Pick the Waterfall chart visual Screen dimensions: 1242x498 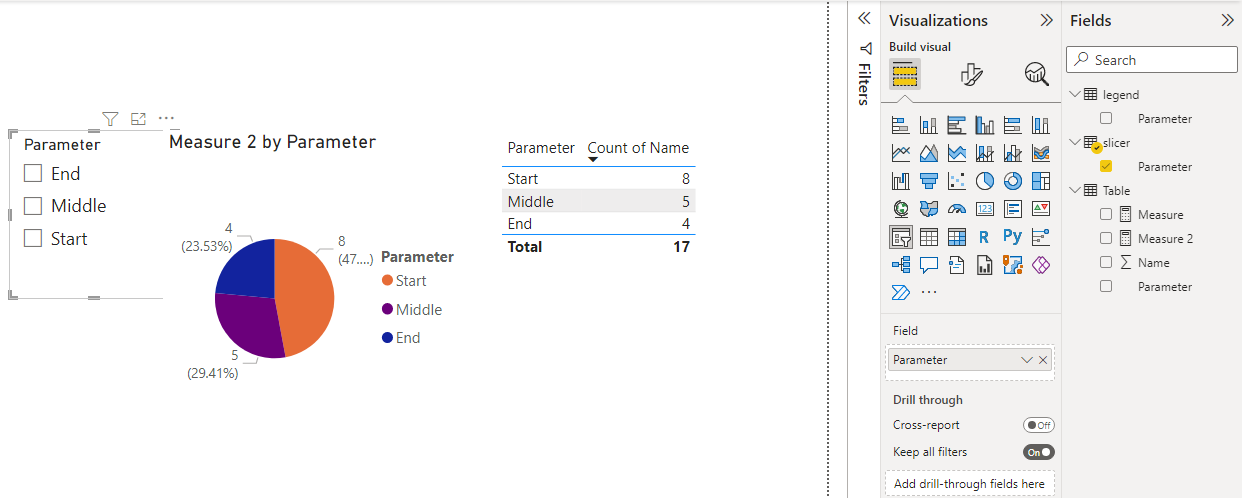click(x=900, y=181)
